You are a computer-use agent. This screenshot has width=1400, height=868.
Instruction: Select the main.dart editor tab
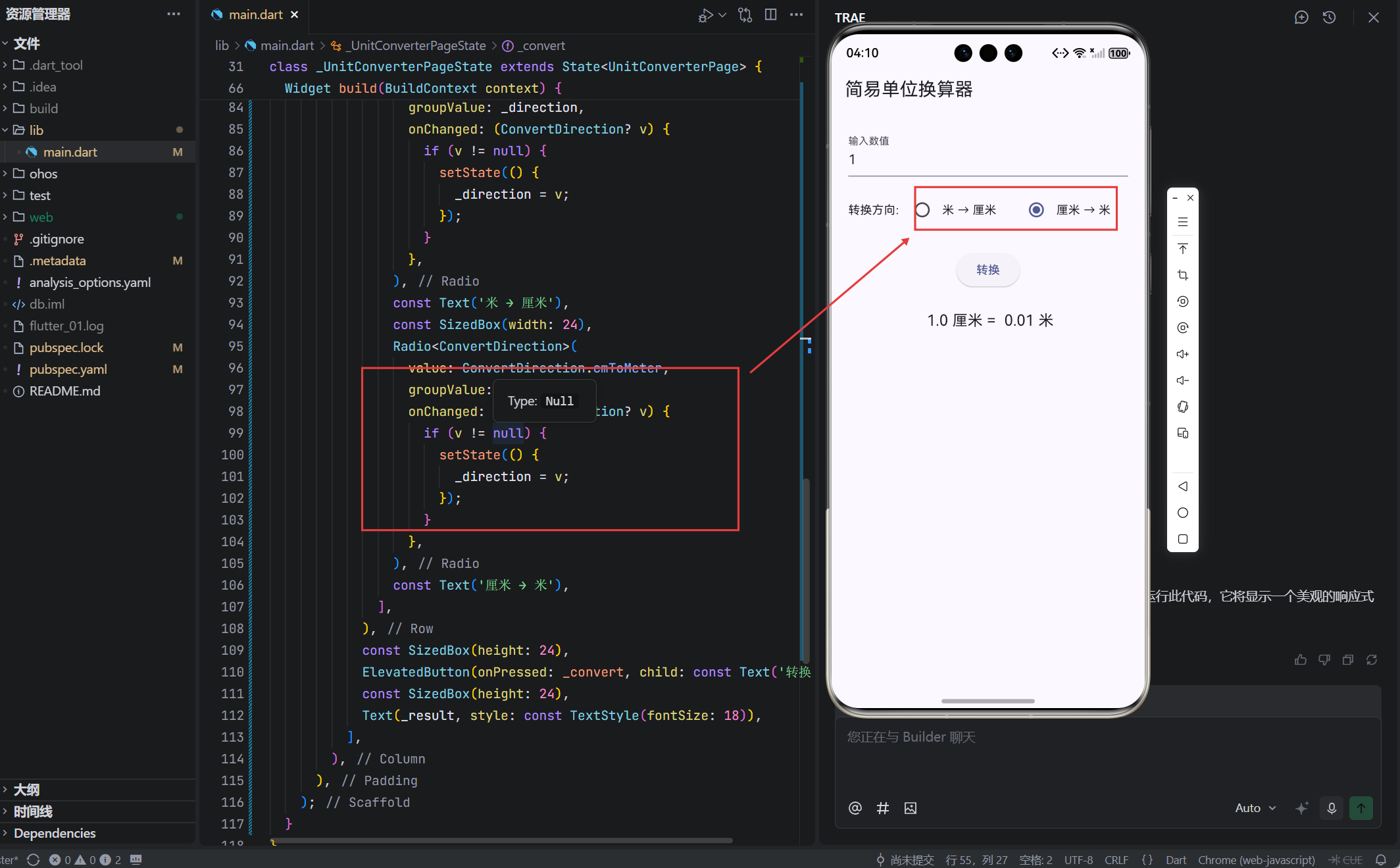click(255, 14)
